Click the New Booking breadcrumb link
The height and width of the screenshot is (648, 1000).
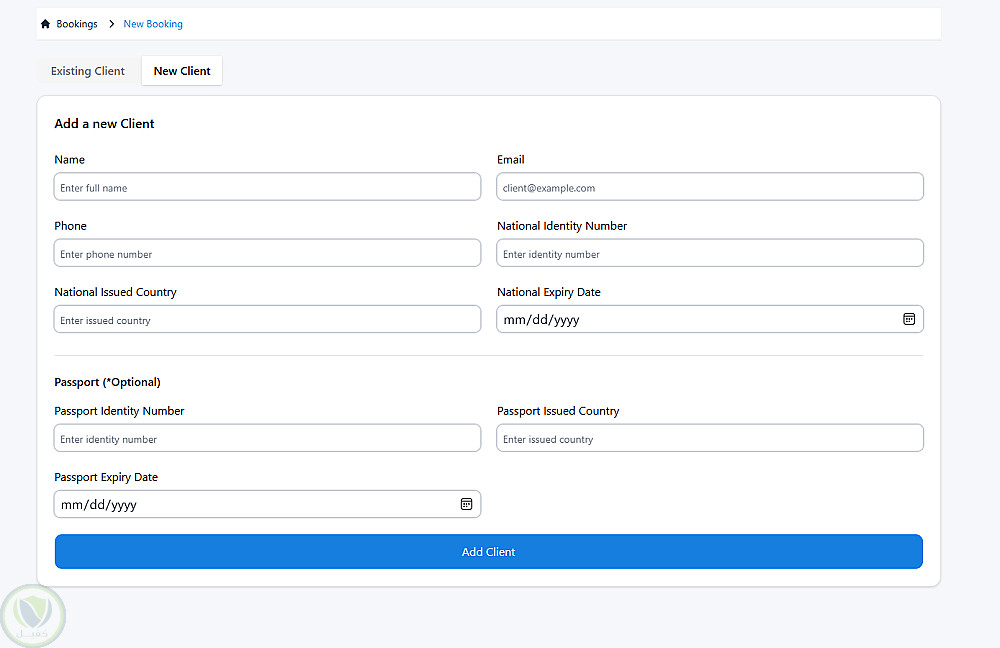(x=153, y=24)
